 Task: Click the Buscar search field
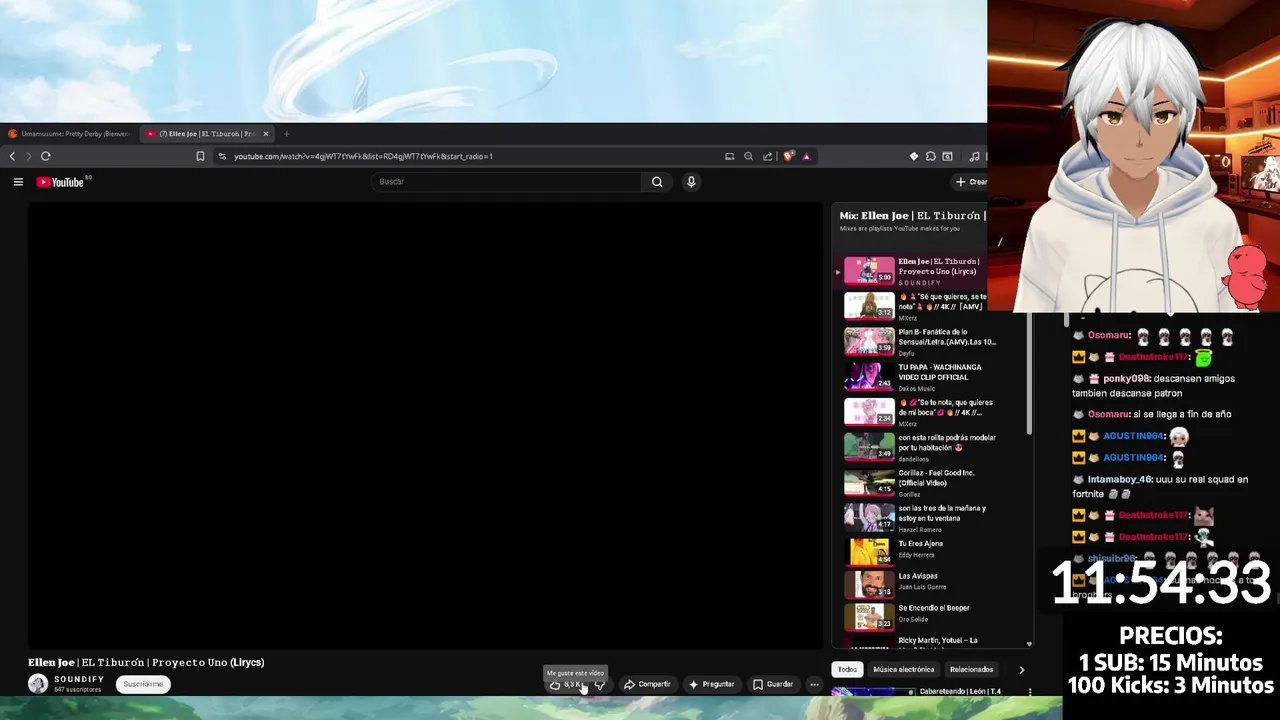(507, 182)
